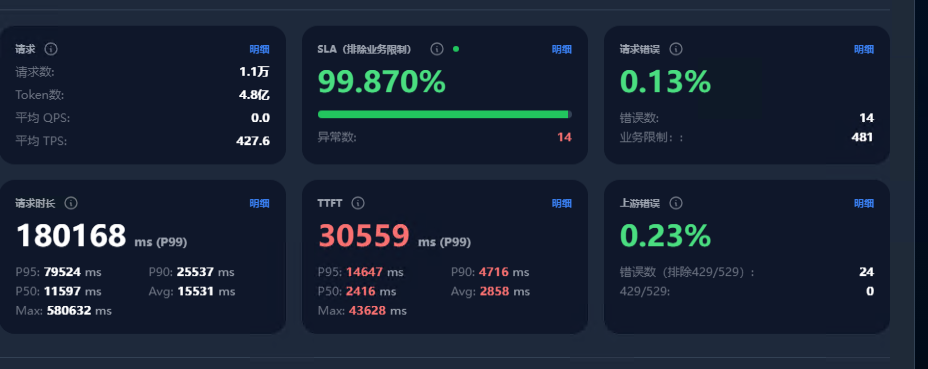Viewport: 928px width, 369px height.
Task: Click 异常数 value 14 in SLA card
Action: pyautogui.click(x=564, y=137)
